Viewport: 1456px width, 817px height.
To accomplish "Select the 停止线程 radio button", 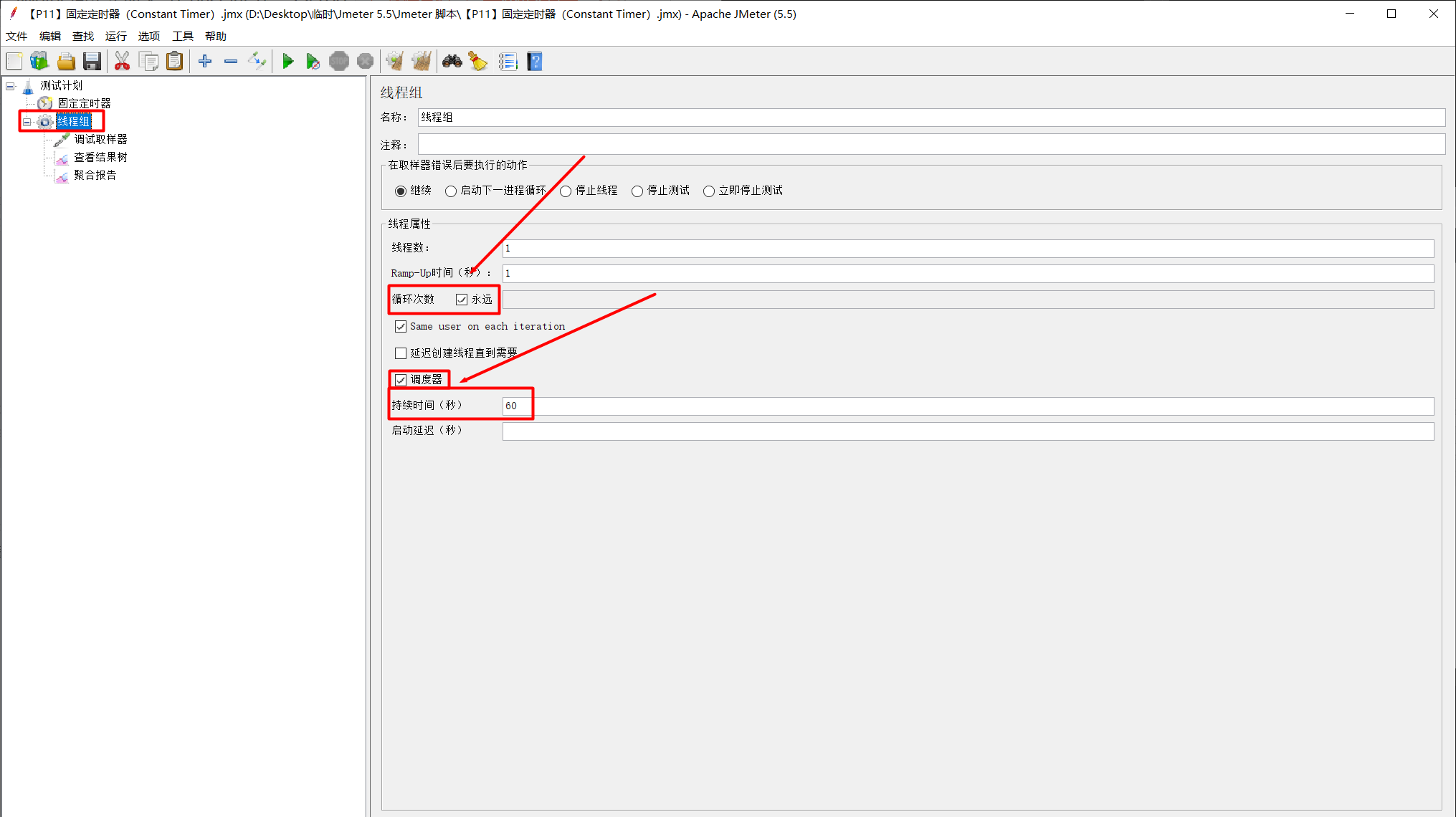I will click(566, 191).
